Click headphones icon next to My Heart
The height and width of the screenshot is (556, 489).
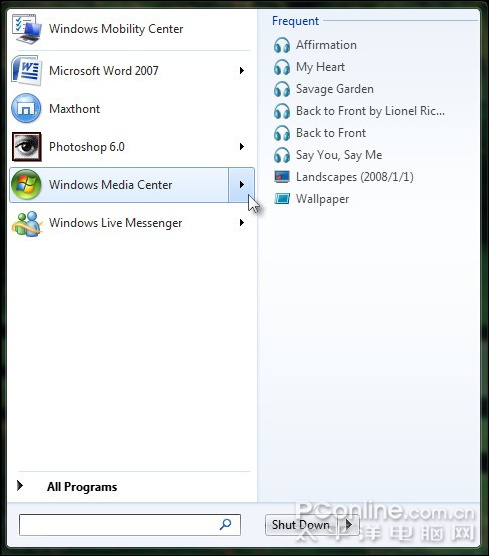(x=282, y=67)
